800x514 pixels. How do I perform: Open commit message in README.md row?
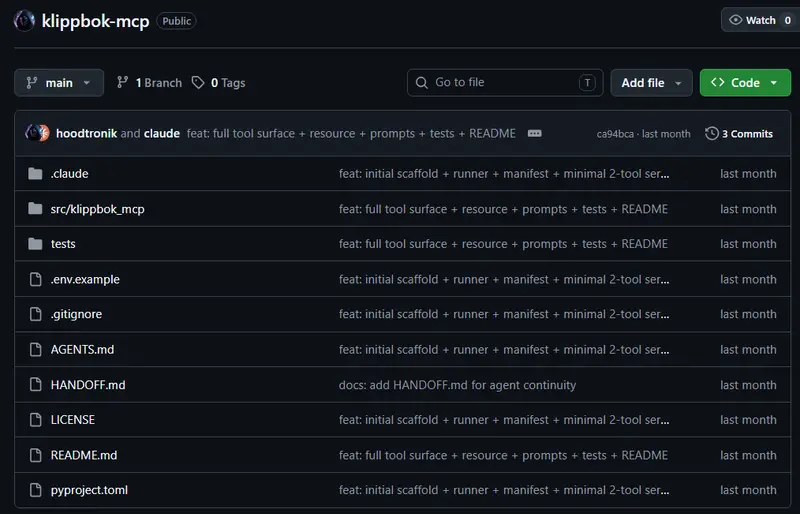(x=503, y=455)
